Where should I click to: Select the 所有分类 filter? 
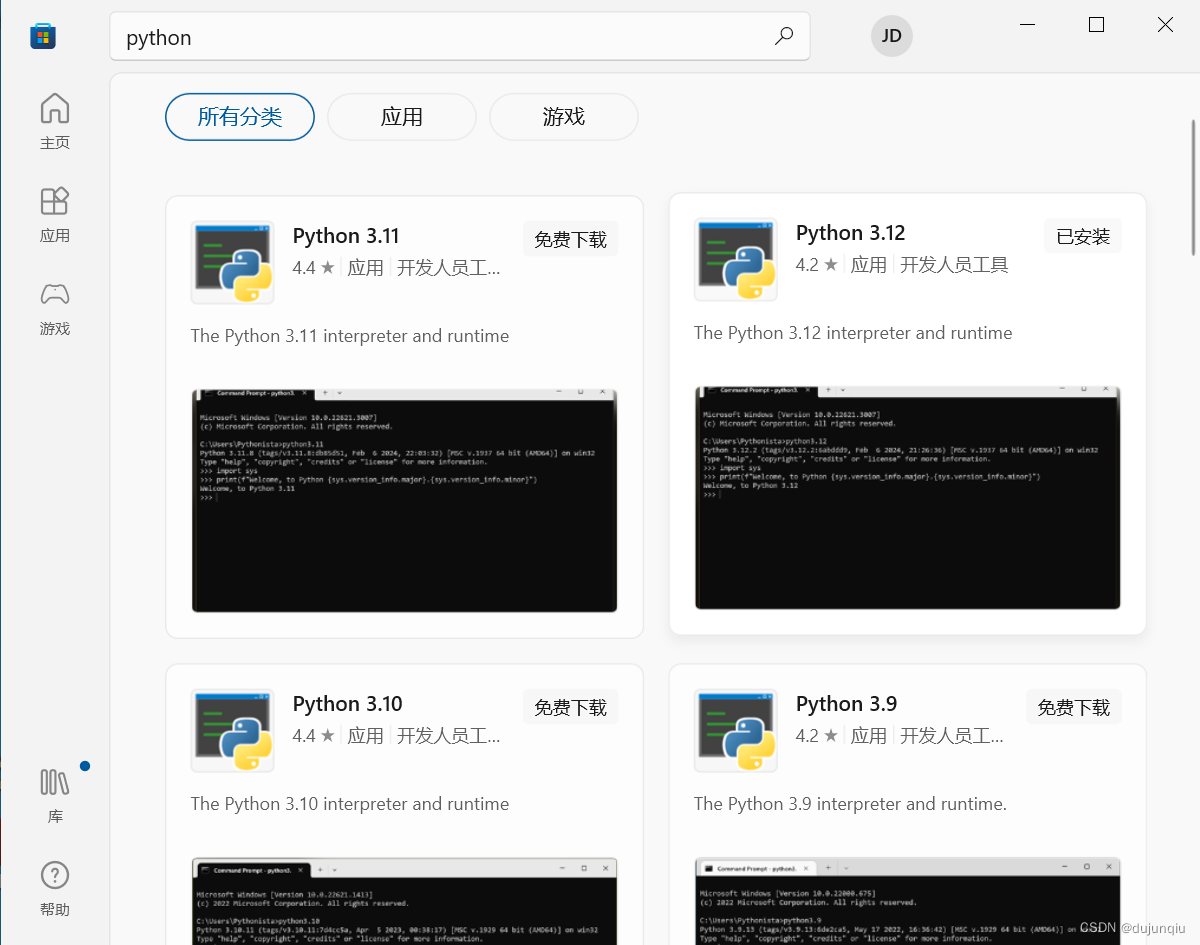point(239,116)
